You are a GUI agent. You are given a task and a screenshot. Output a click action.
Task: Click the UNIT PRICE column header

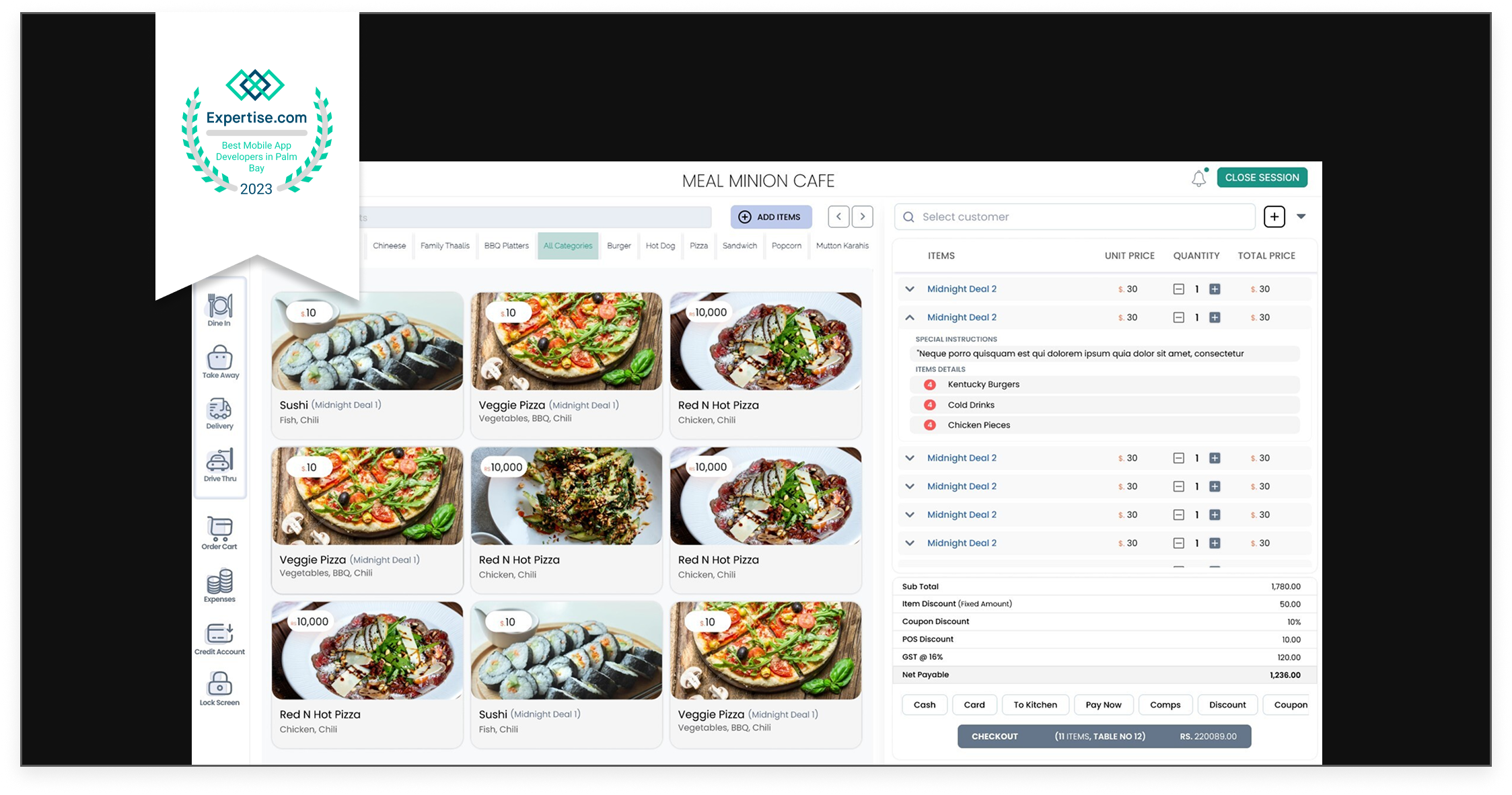click(x=1129, y=256)
